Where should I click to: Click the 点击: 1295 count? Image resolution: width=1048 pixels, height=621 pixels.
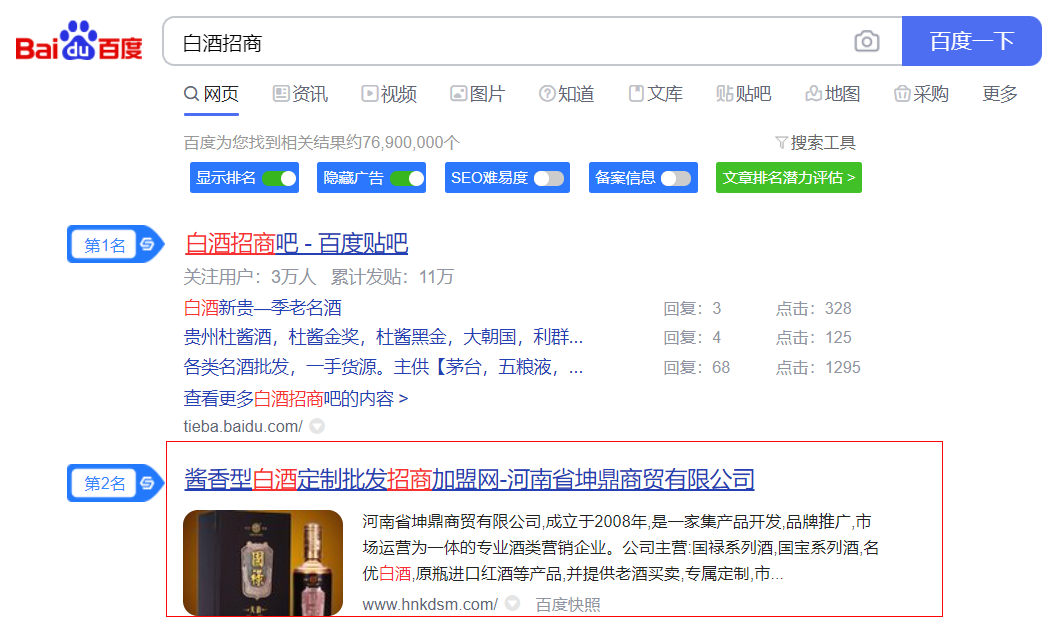click(818, 368)
